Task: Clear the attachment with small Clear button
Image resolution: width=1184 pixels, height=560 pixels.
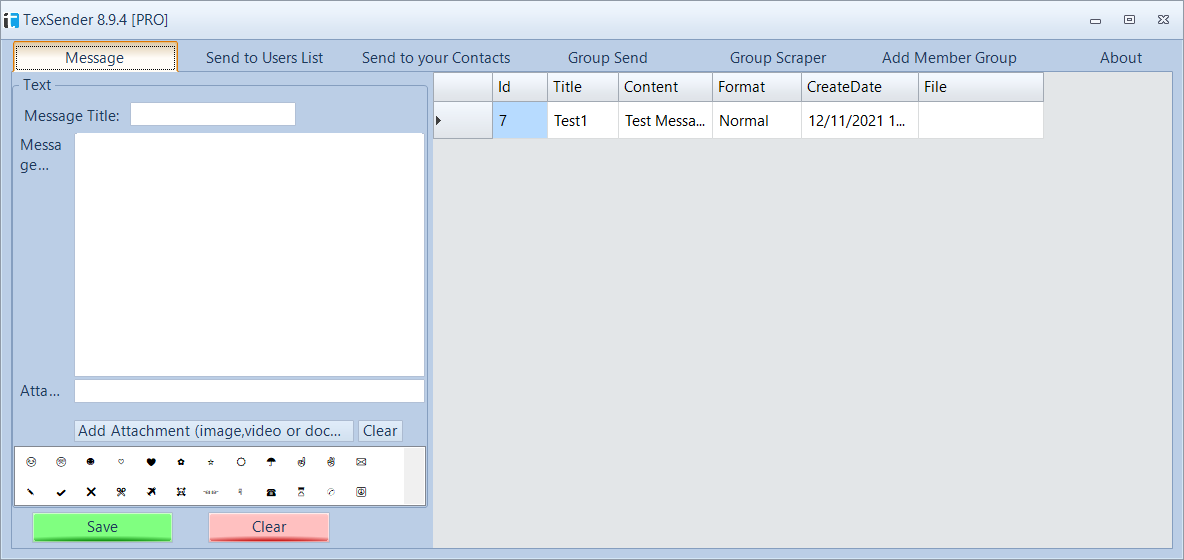Action: [380, 431]
